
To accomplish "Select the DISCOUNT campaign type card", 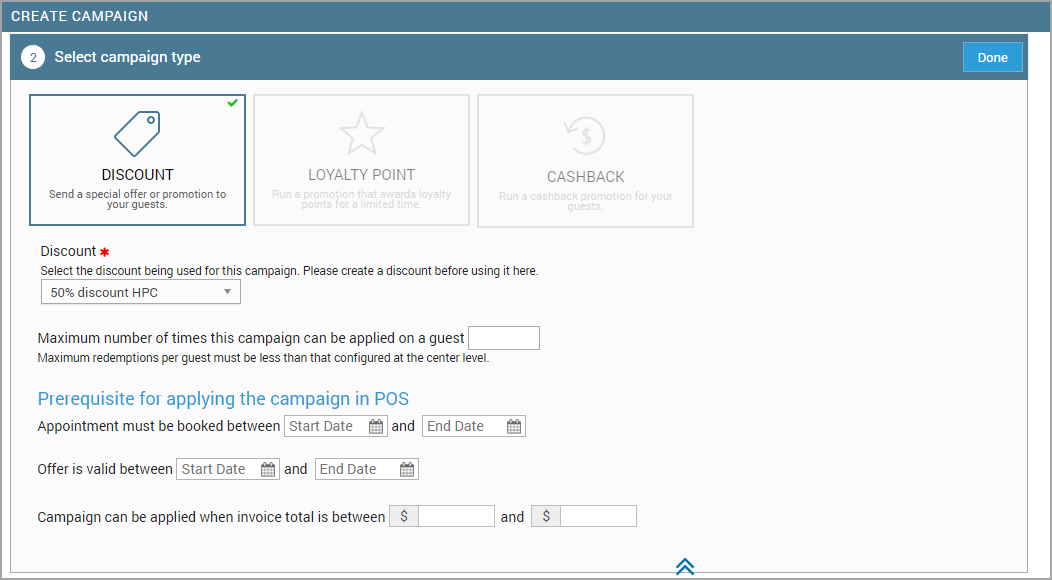I will [x=138, y=160].
